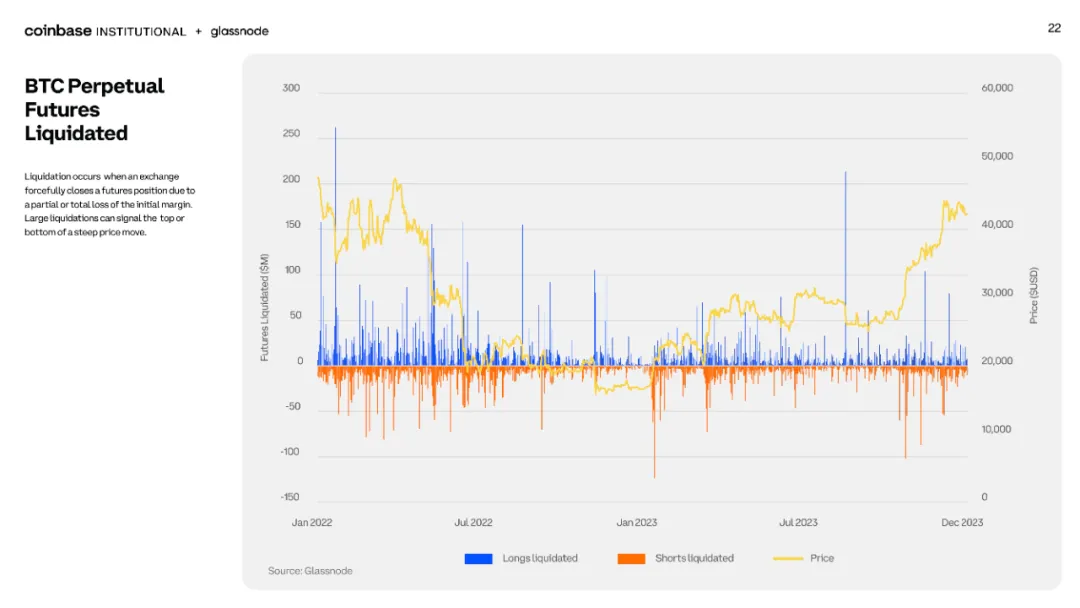This screenshot has width=1080, height=608.
Task: Click the "Futures Liquidated ($M)" left axis title
Action: pyautogui.click(x=264, y=307)
